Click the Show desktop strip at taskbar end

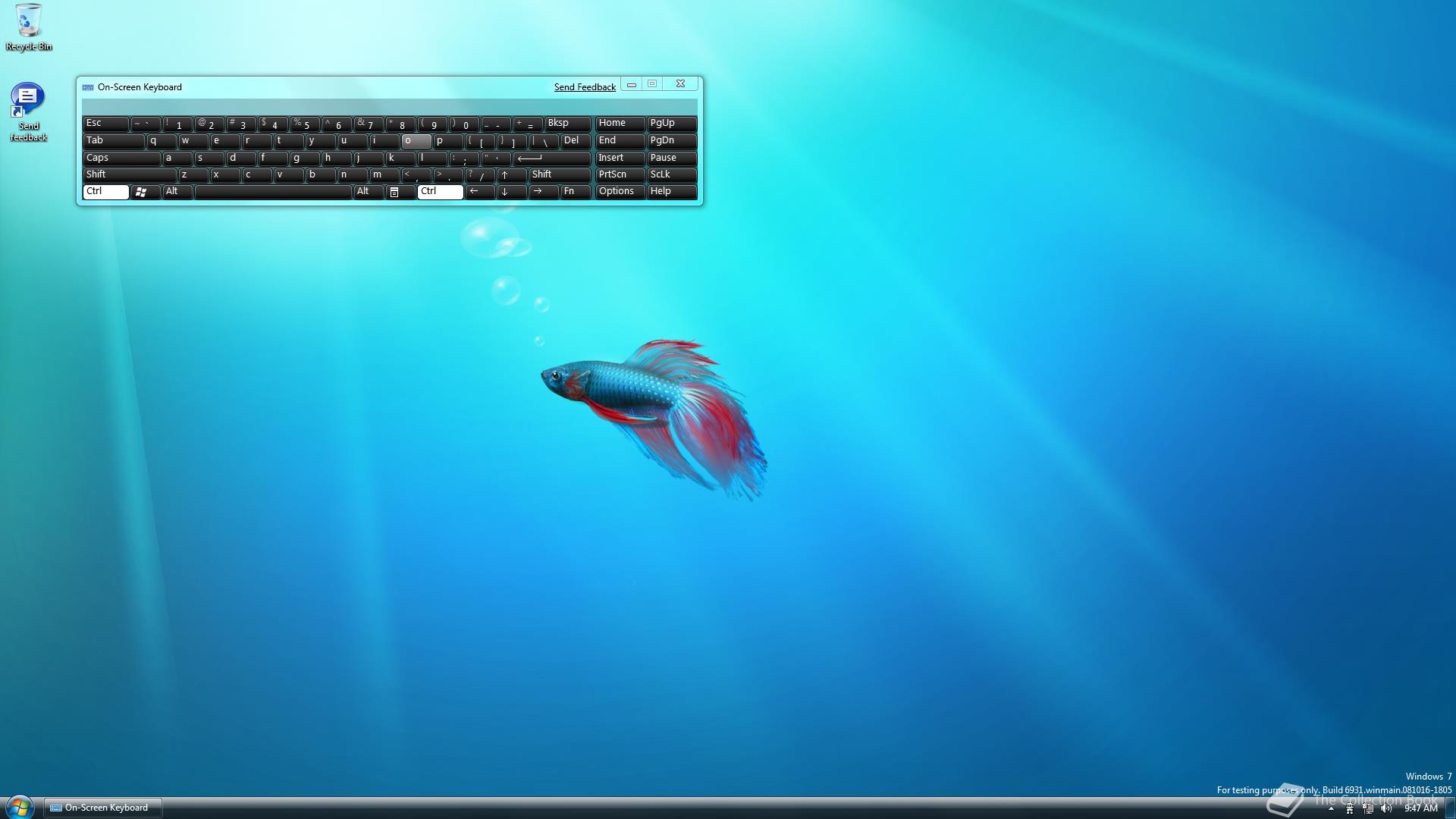(1450, 808)
